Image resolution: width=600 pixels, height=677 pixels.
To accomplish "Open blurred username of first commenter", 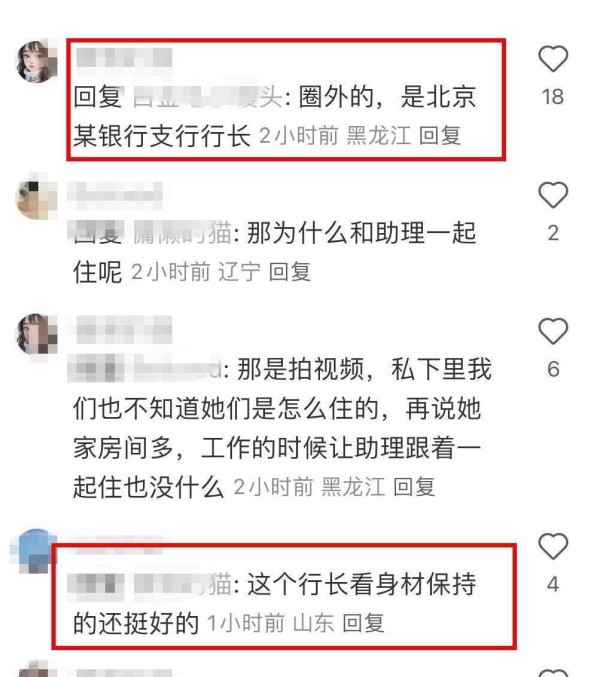I will tap(124, 57).
